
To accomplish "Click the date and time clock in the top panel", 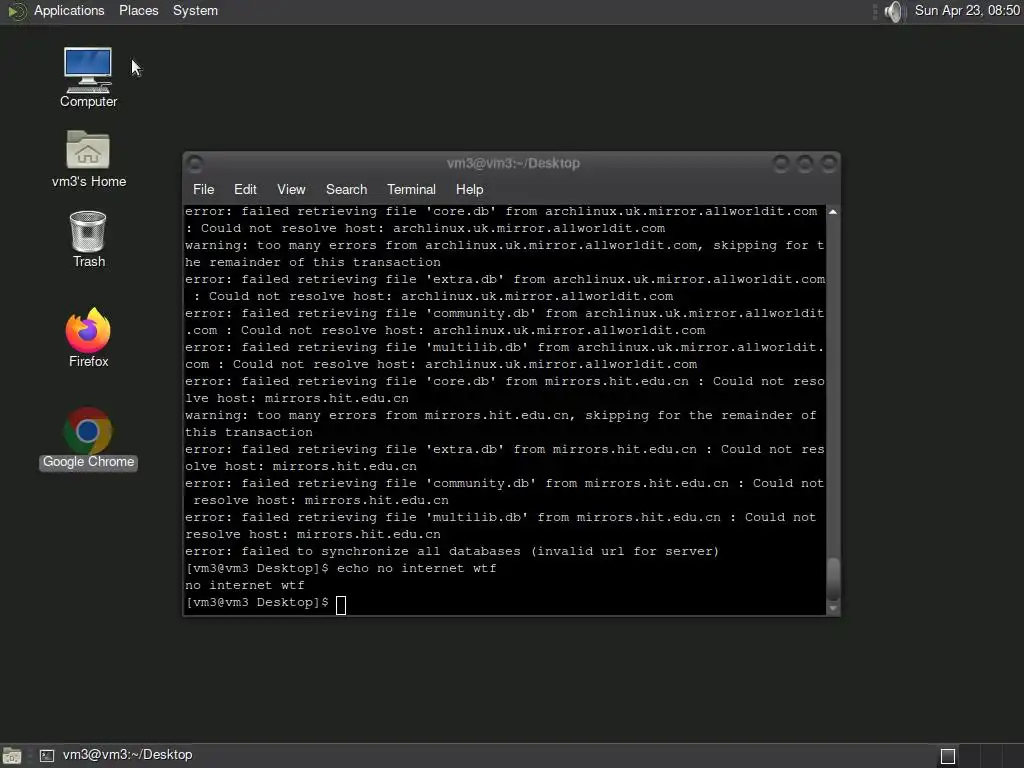I will (x=967, y=10).
